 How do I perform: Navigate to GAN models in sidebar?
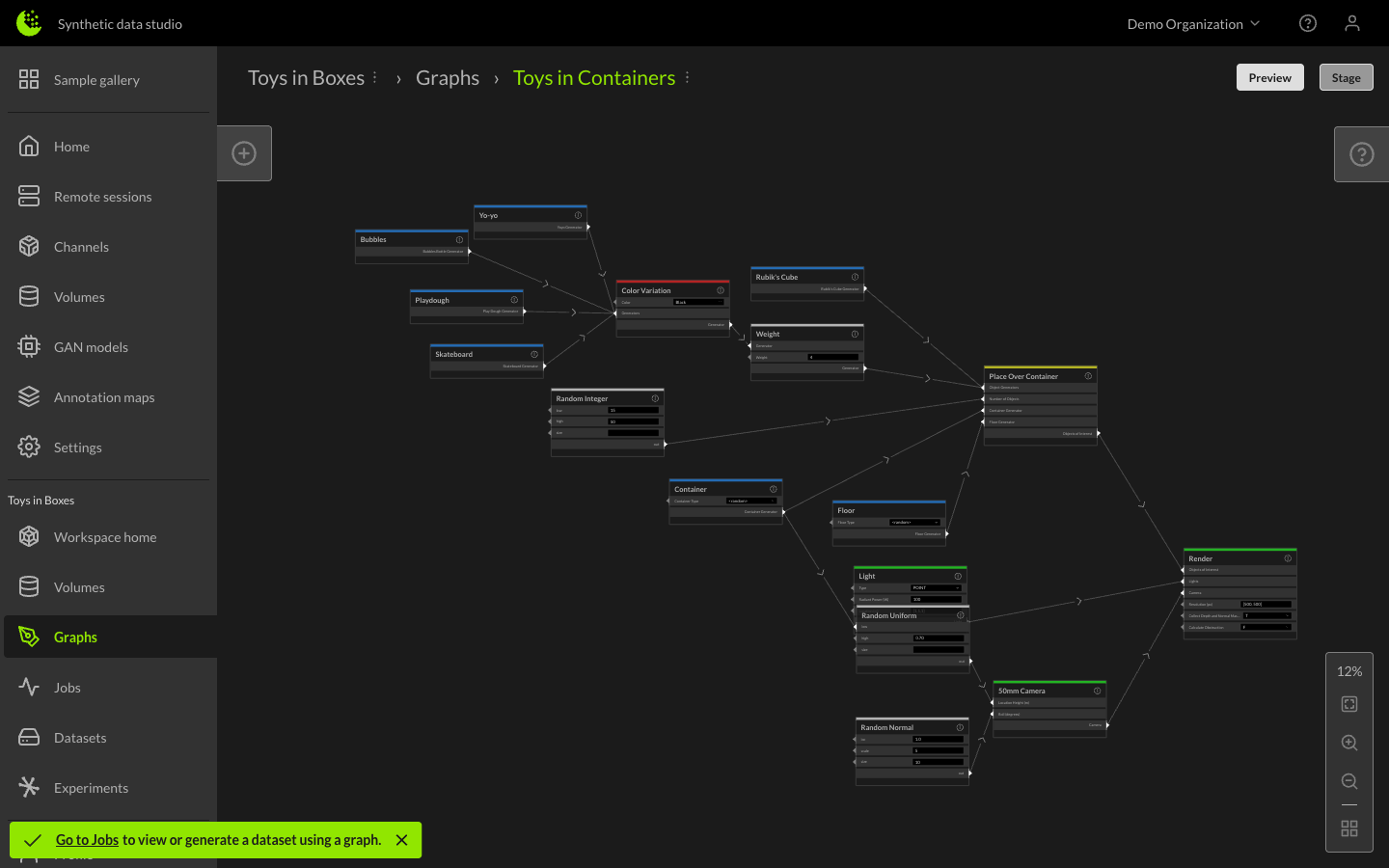pos(91,347)
